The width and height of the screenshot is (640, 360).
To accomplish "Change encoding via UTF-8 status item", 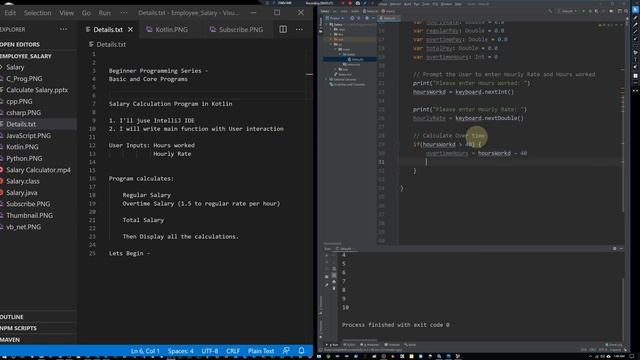I will pyautogui.click(x=210, y=351).
